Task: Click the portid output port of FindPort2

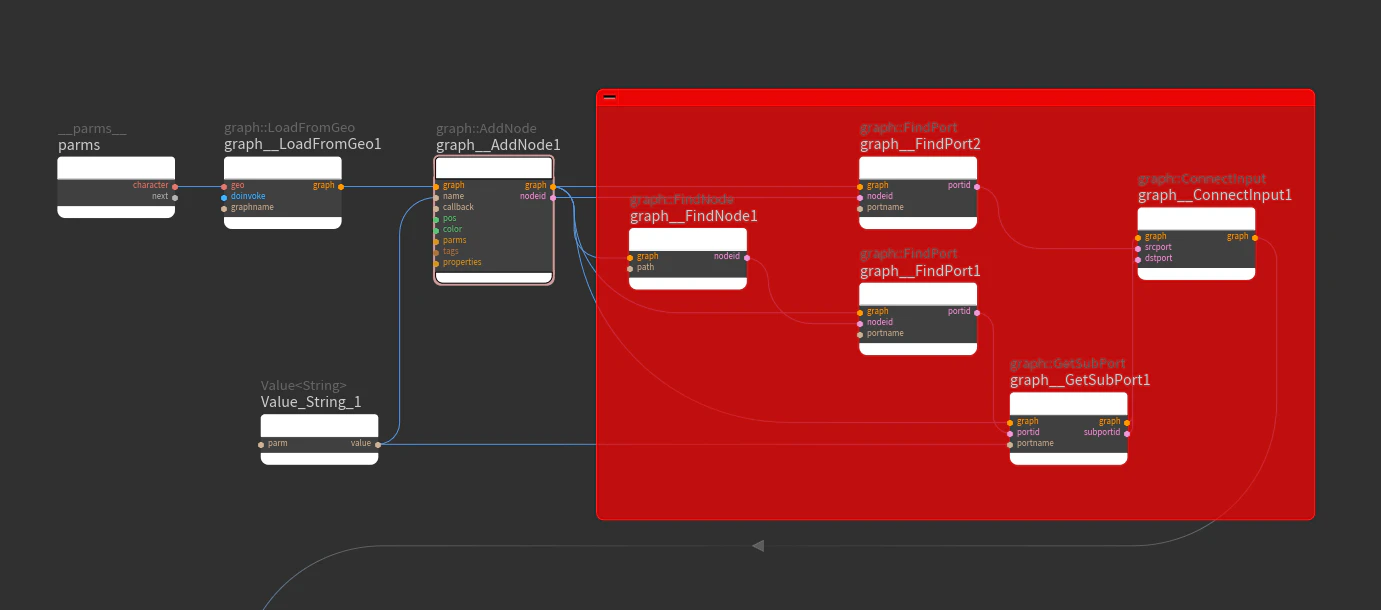Action: 977,186
